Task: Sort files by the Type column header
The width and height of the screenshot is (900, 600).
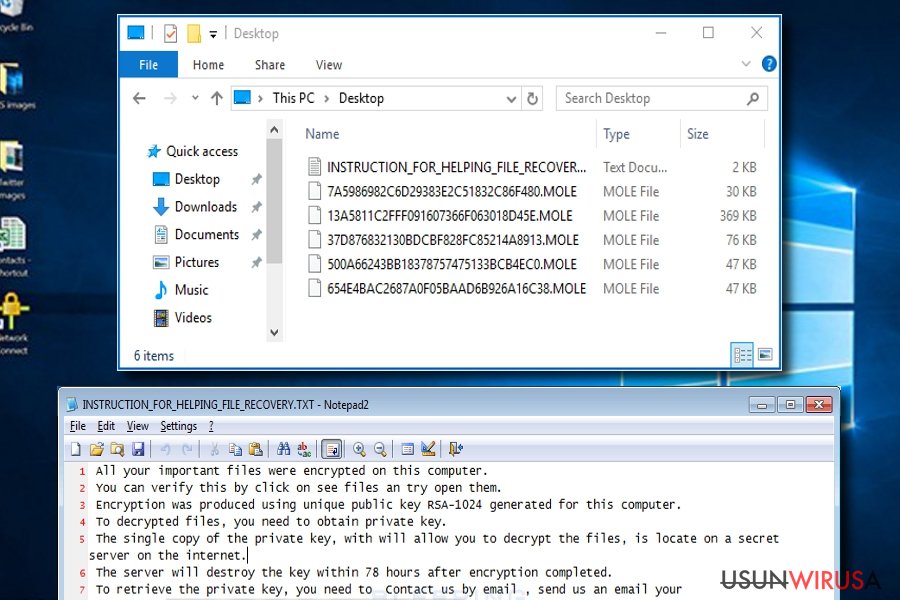Action: [616, 134]
